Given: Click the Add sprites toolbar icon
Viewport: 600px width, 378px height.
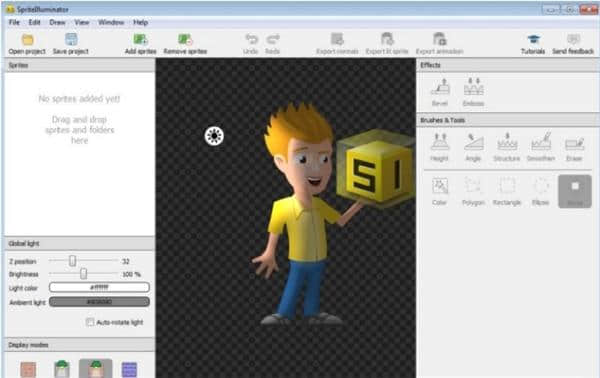Looking at the screenshot, I should pos(140,39).
